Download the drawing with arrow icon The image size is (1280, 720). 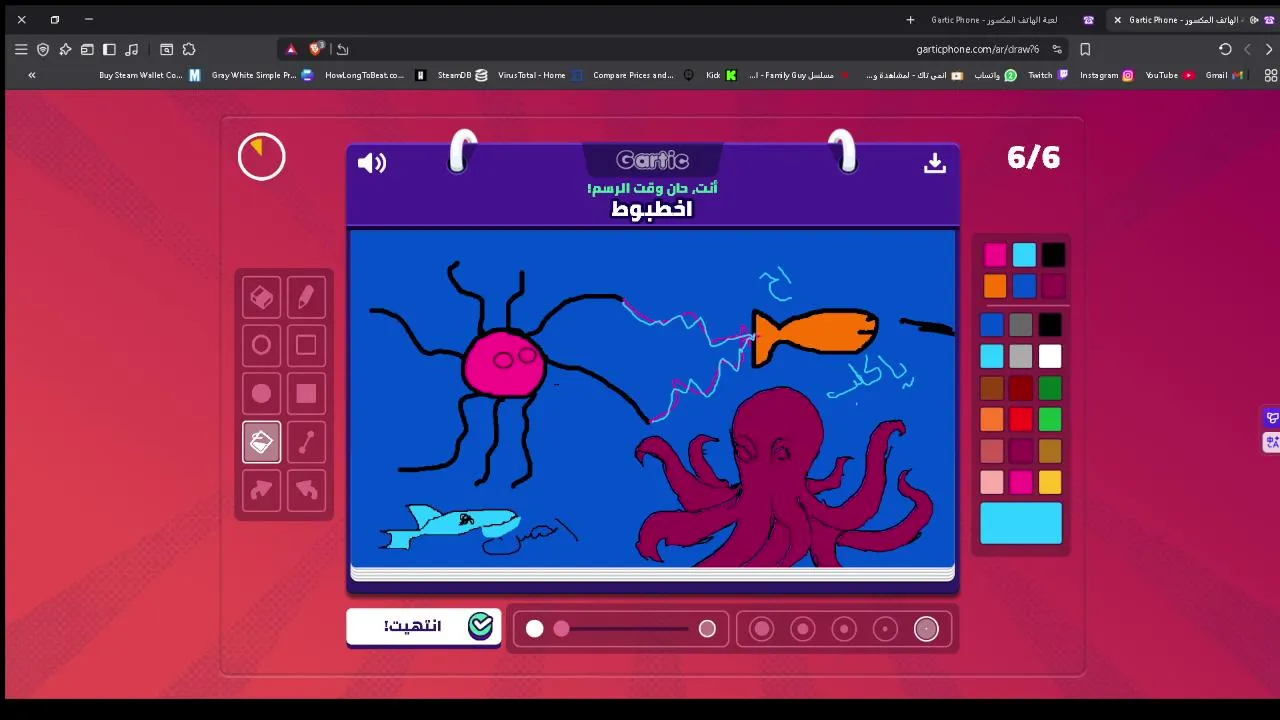point(935,162)
